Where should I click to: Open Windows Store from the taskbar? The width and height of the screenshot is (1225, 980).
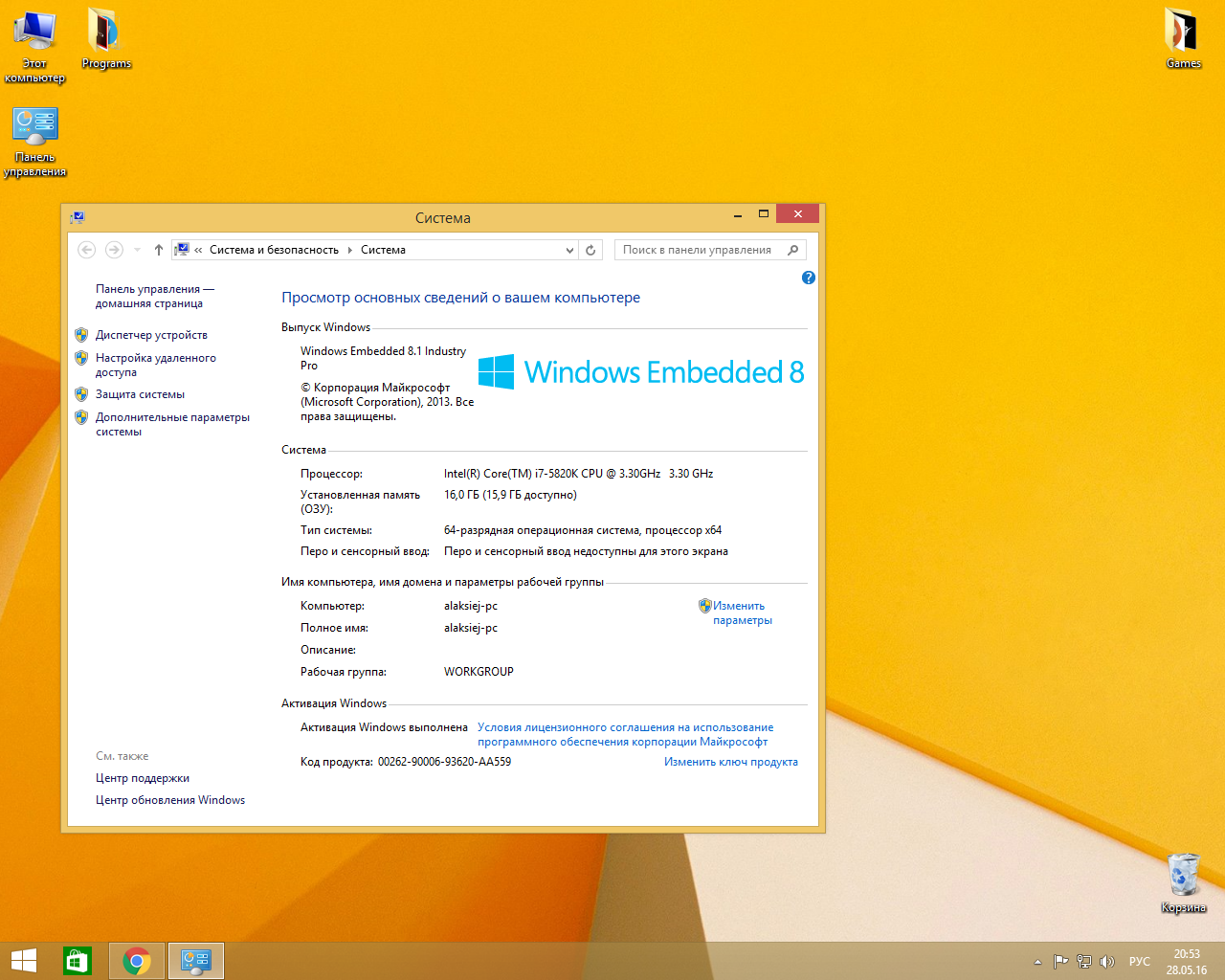pos(78,961)
